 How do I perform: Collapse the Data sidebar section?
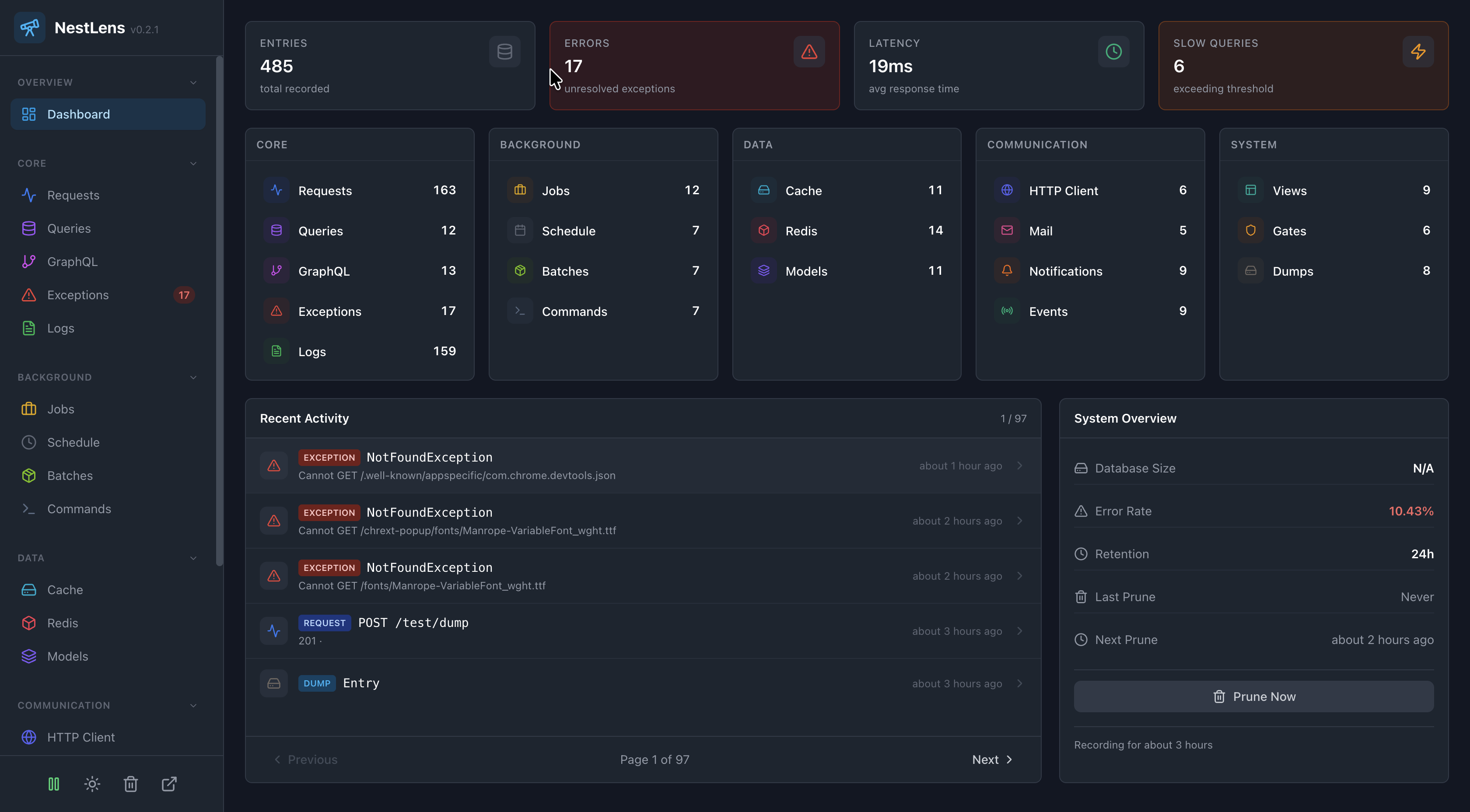(193, 558)
